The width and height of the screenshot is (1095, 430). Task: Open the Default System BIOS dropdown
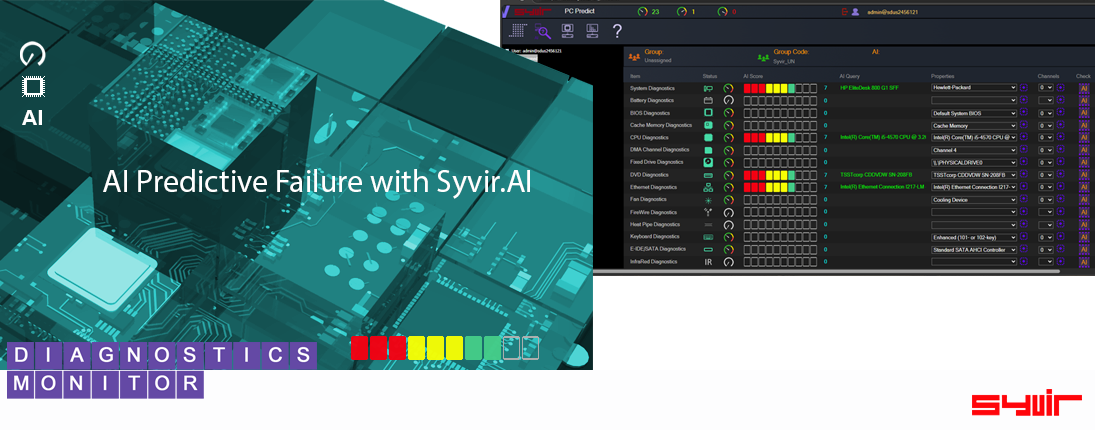[x=973, y=112]
